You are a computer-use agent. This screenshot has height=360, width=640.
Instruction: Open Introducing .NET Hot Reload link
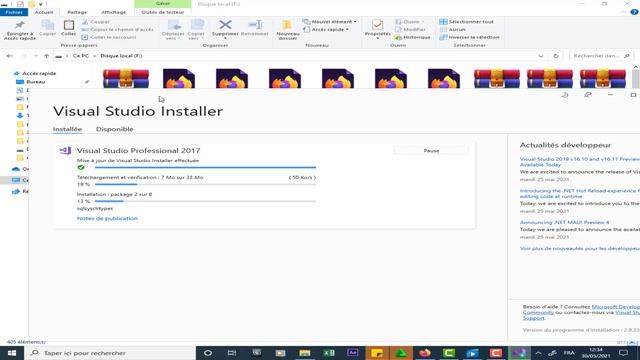tap(580, 193)
